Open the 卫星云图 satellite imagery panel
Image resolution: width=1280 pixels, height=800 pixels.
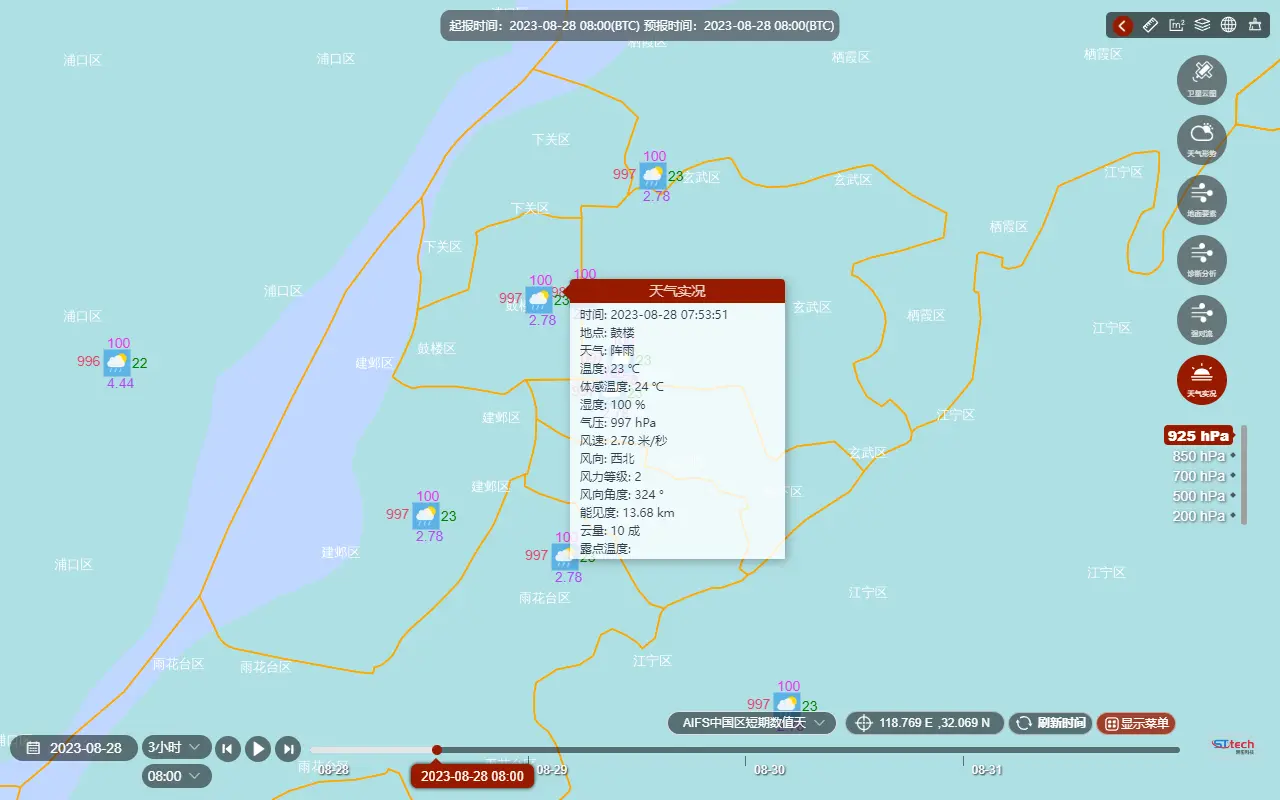pos(1201,79)
